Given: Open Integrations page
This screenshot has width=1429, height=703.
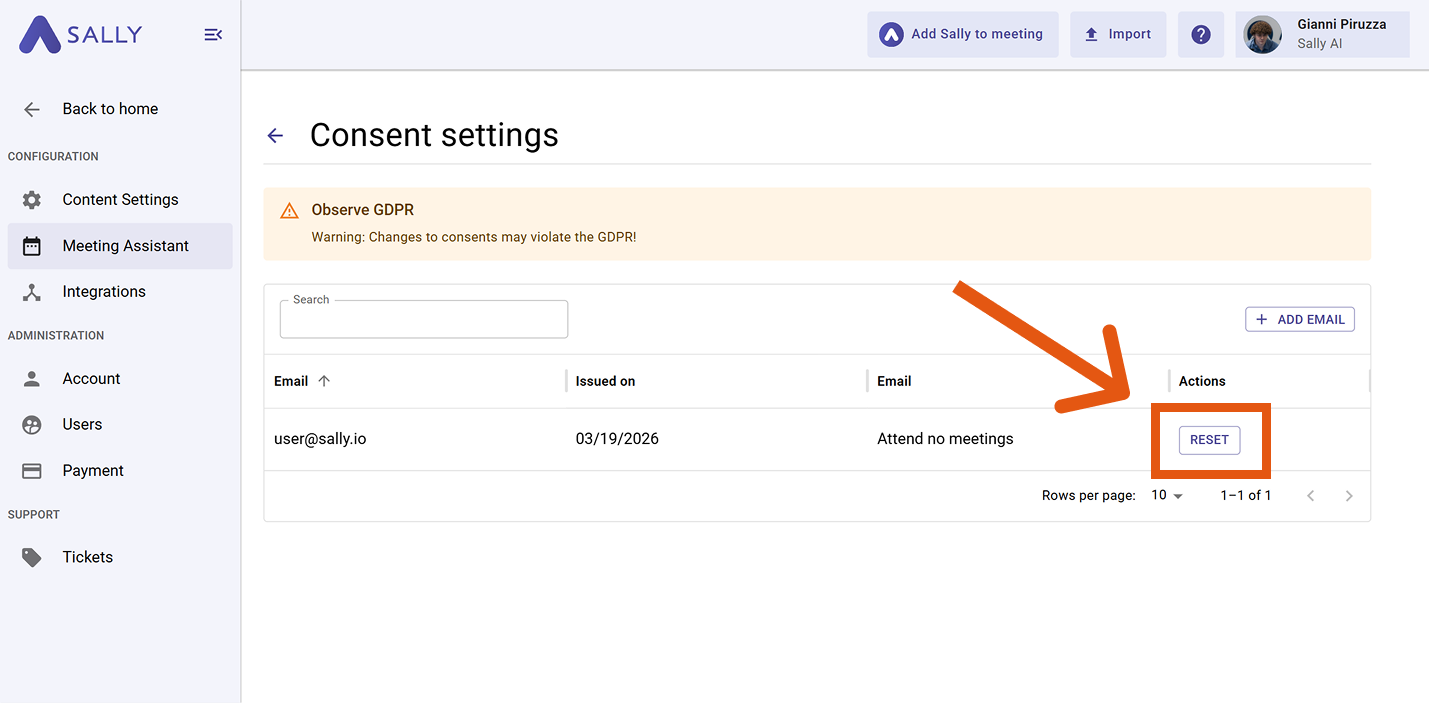Looking at the screenshot, I should coord(104,292).
